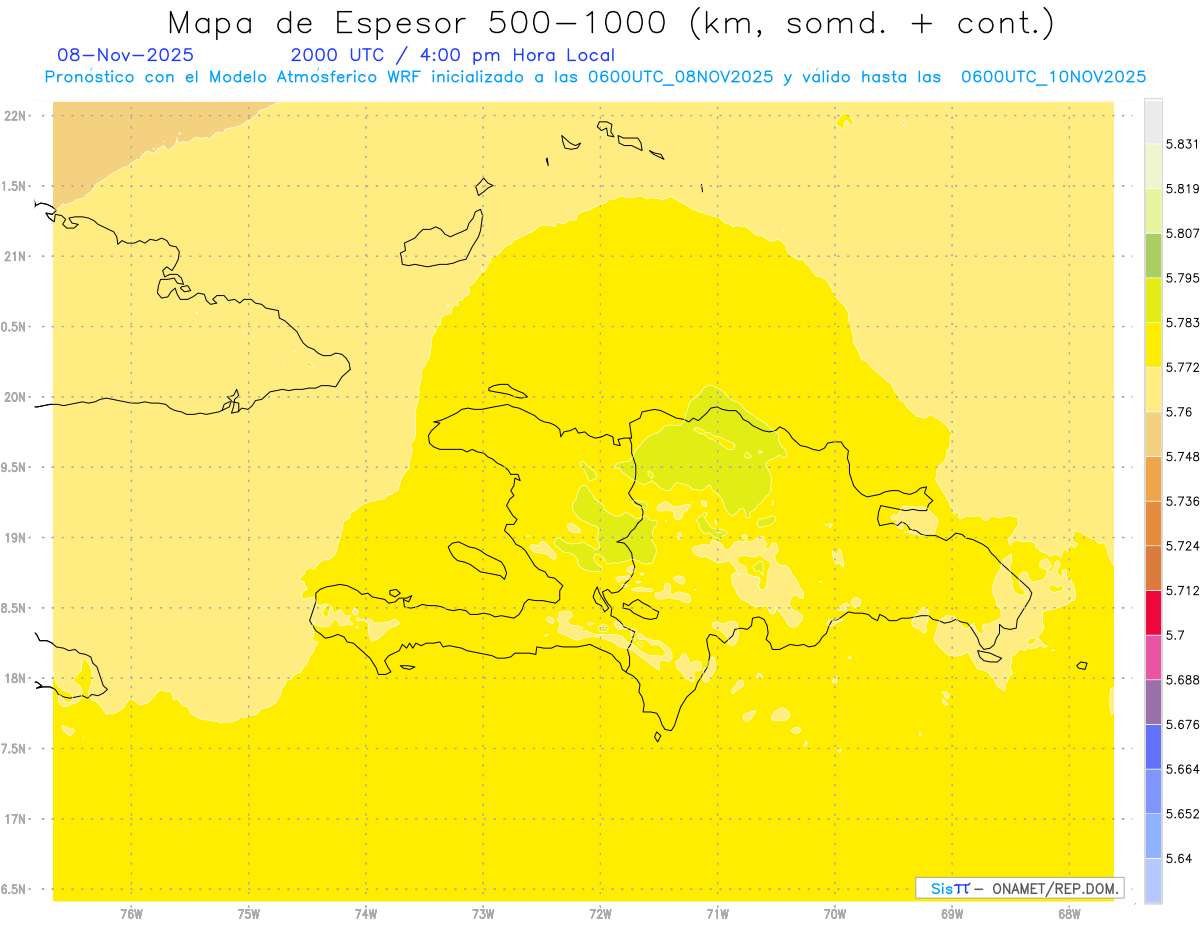Click the legend value "5.819"
This screenshot has width=1200, height=927.
coord(1182,188)
